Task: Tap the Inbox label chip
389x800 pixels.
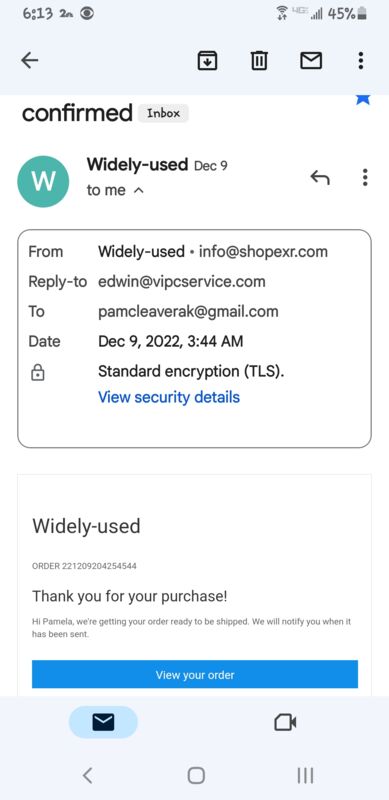Action: coord(163,113)
